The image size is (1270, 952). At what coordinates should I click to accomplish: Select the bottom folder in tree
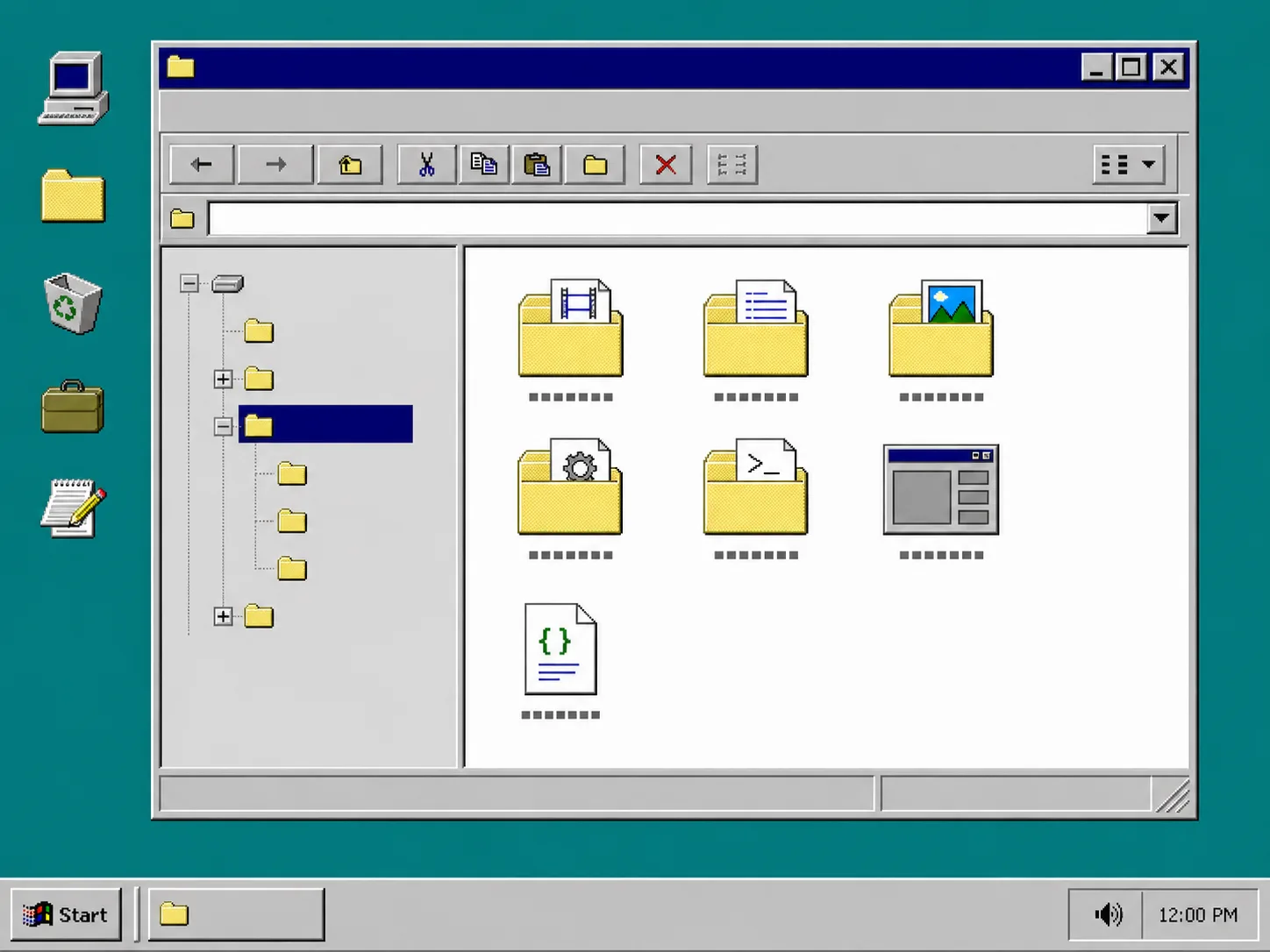[x=259, y=616]
